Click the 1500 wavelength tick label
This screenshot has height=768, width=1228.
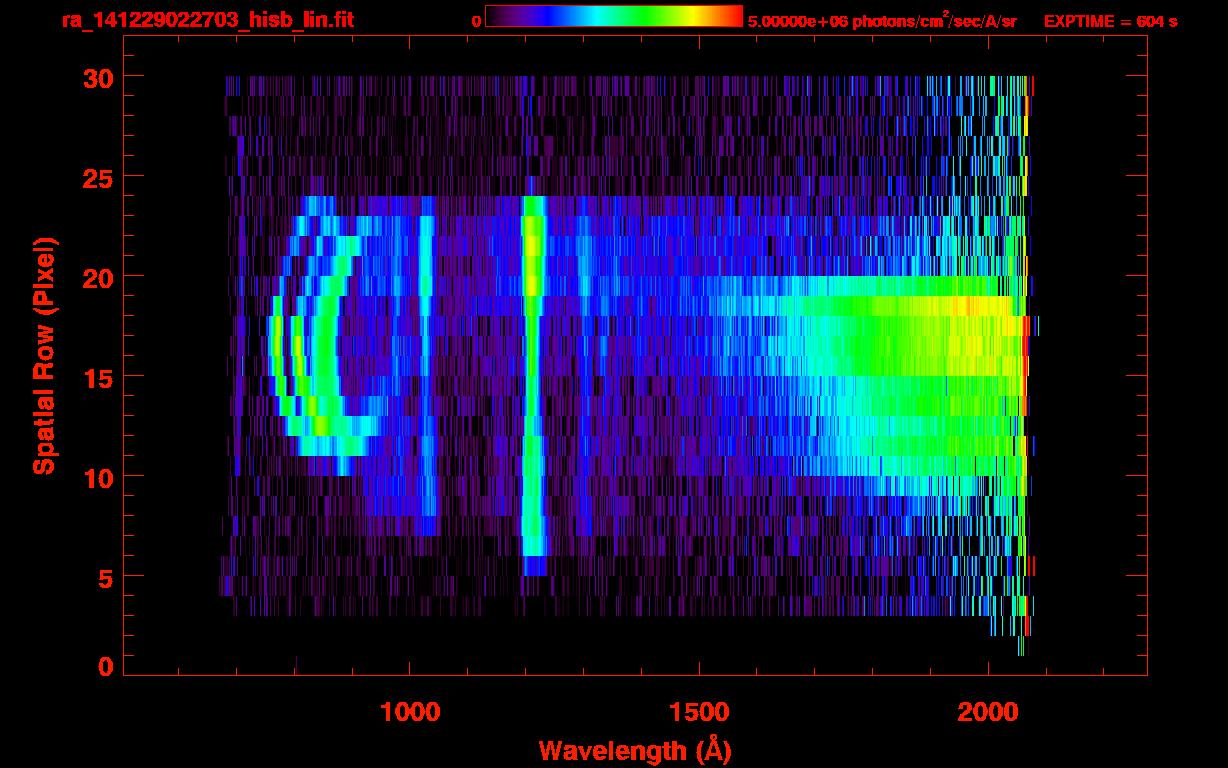tap(699, 711)
